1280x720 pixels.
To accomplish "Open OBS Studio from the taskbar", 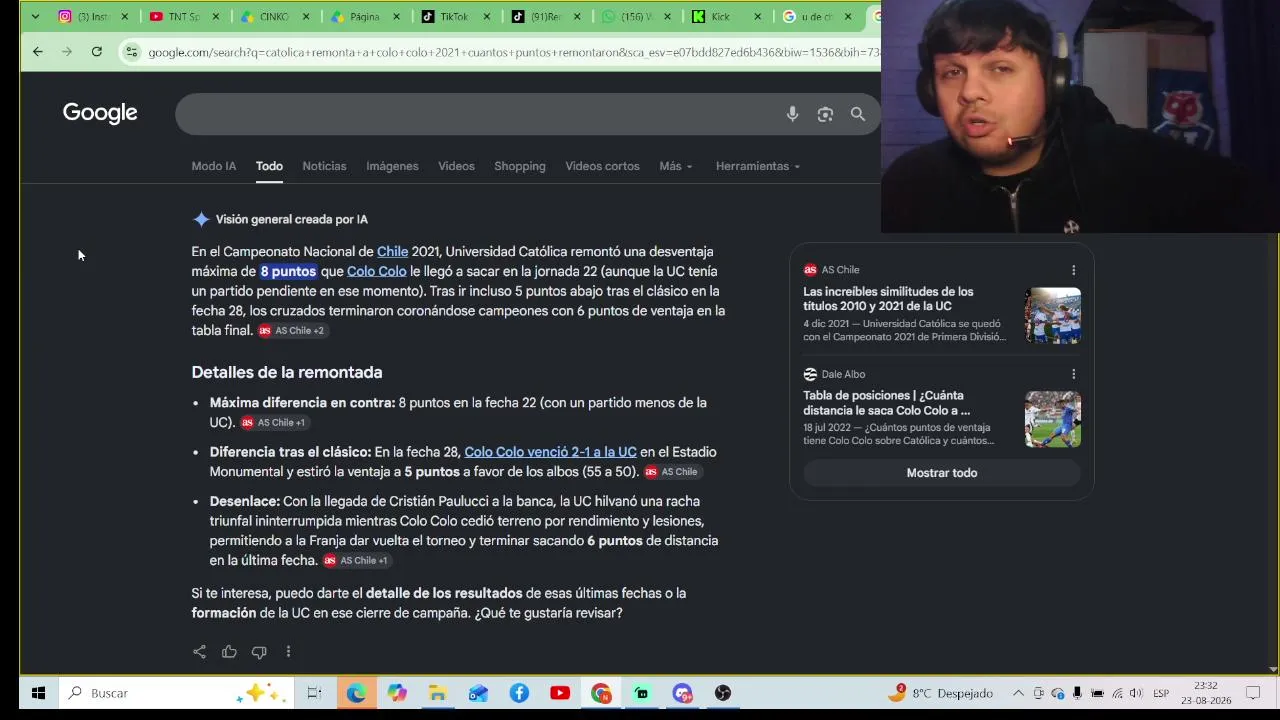I will coord(723,693).
